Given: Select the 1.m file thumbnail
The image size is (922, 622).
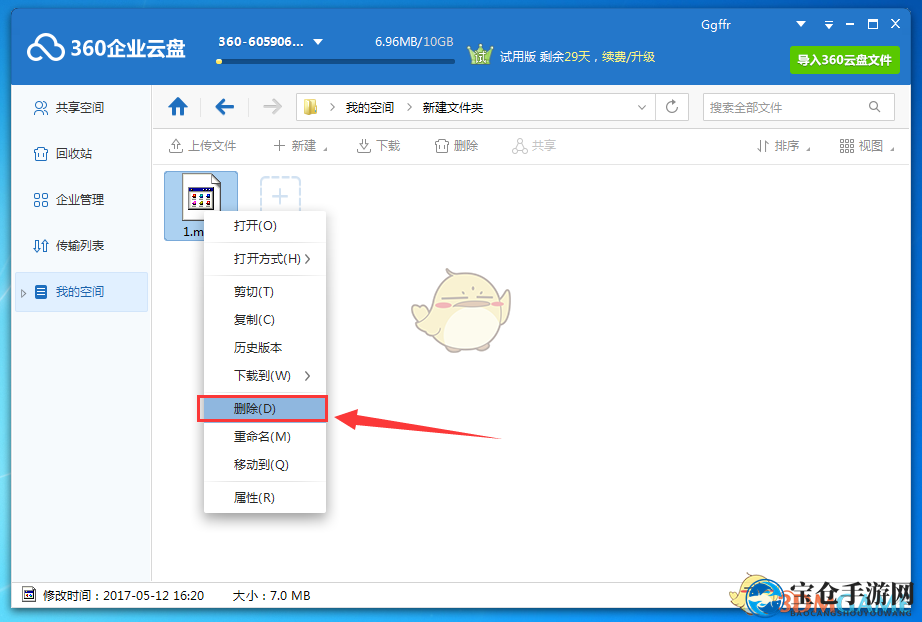Looking at the screenshot, I should (x=201, y=206).
